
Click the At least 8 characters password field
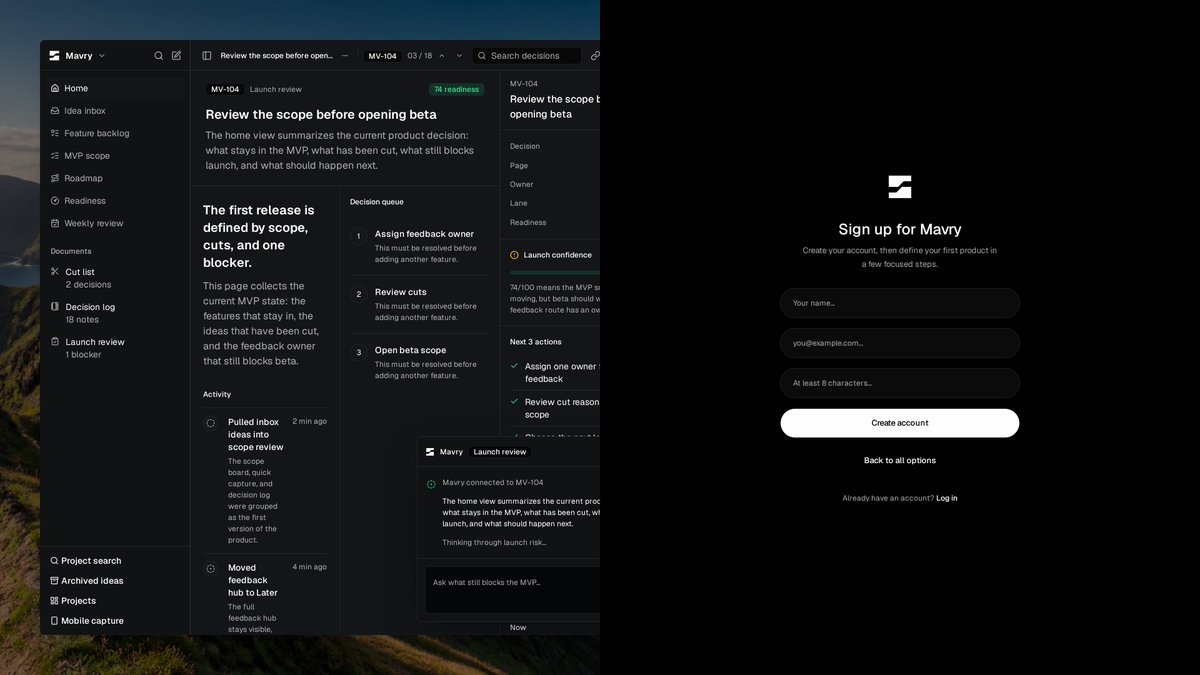900,383
